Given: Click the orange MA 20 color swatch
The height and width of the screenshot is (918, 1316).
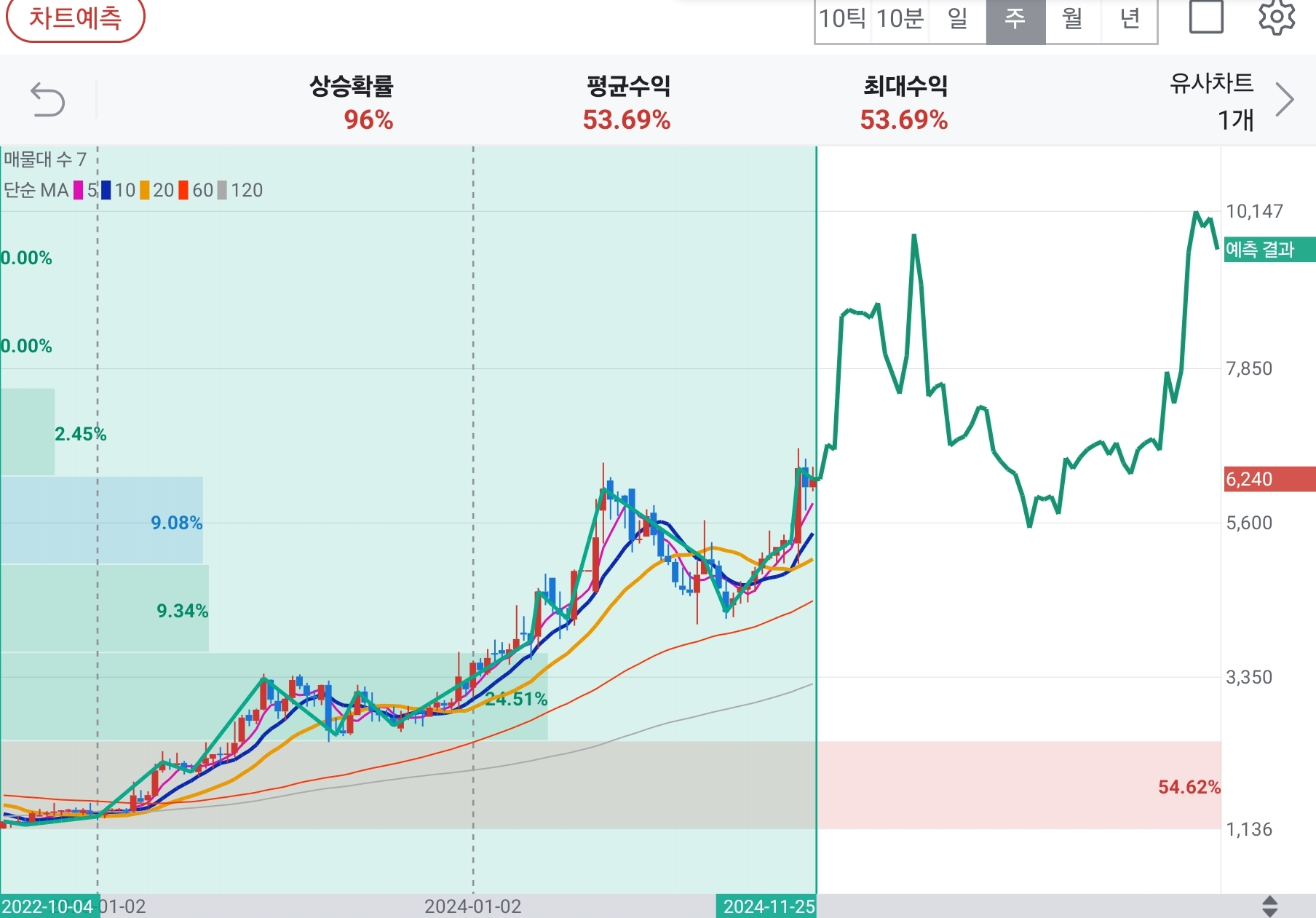Looking at the screenshot, I should (145, 190).
